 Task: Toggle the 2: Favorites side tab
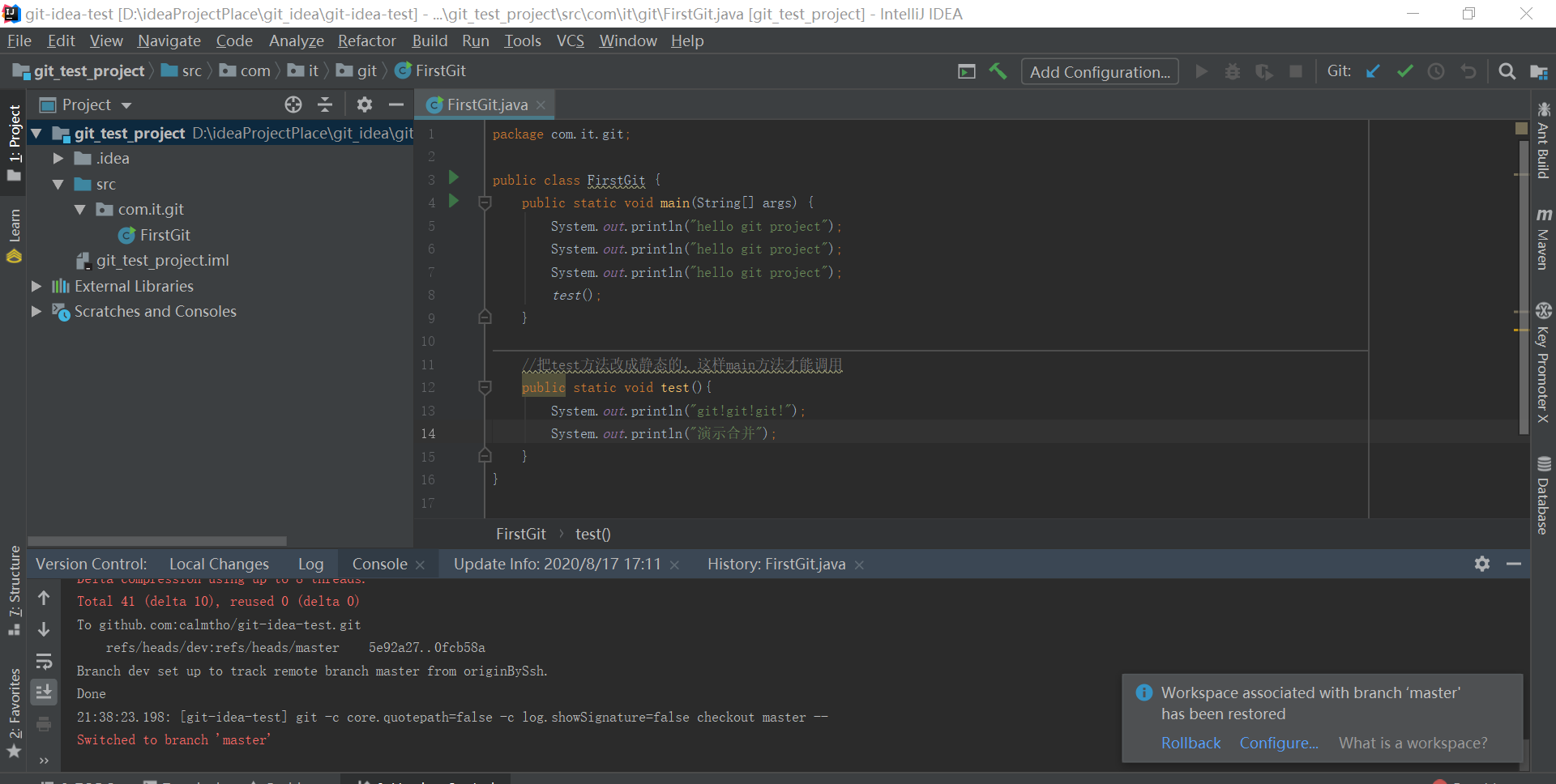pos(14,712)
